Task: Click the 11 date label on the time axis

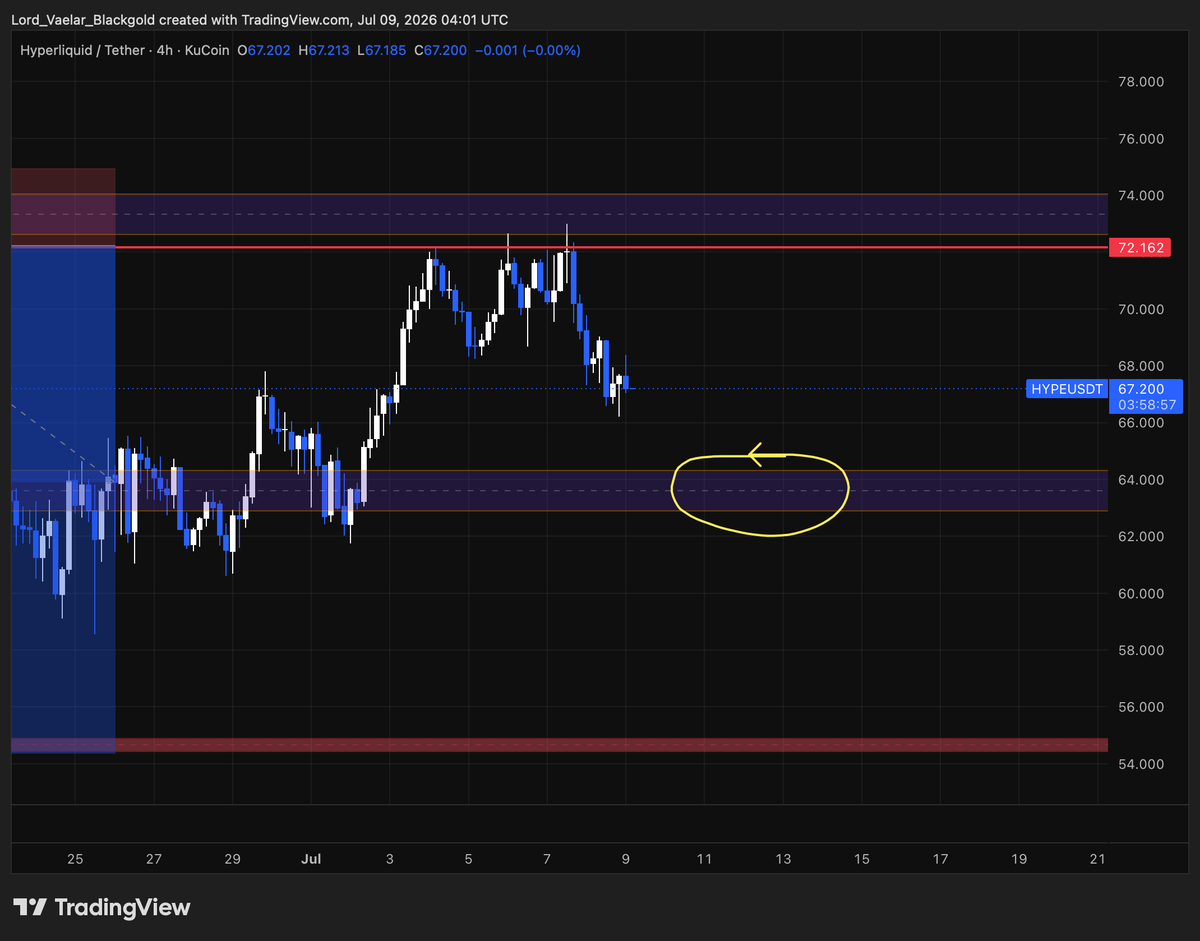Action: coord(704,859)
